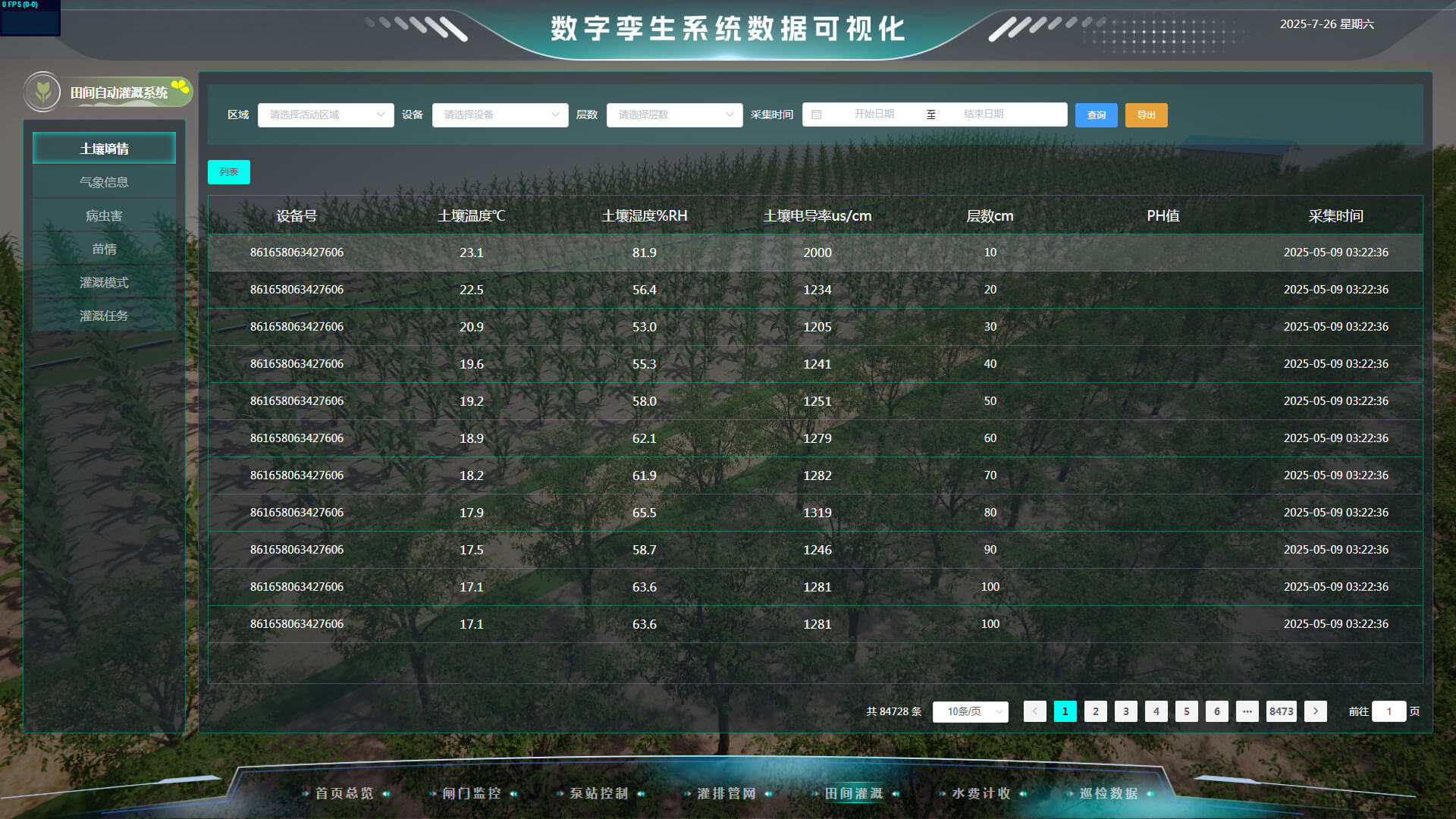Go to next page with right arrow
Viewport: 1456px width, 819px height.
[x=1316, y=711]
